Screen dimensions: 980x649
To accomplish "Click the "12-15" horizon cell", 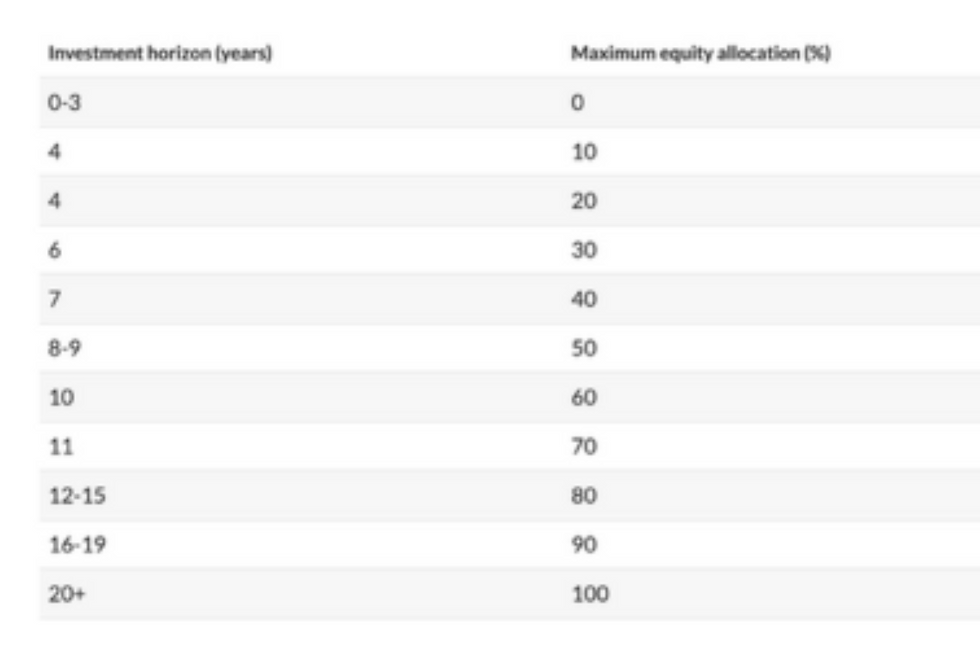I will (x=69, y=496).
